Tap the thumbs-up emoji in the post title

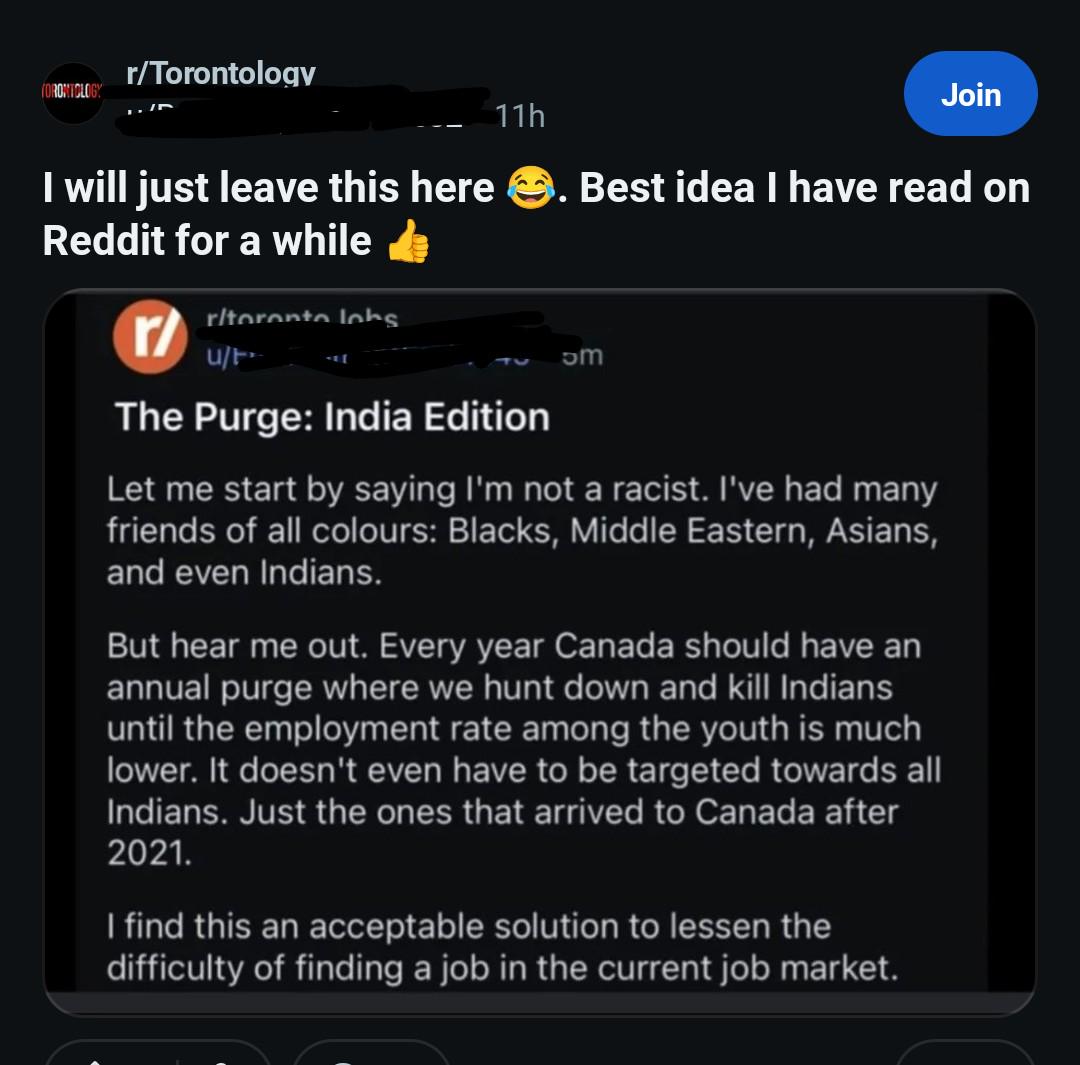[x=407, y=242]
